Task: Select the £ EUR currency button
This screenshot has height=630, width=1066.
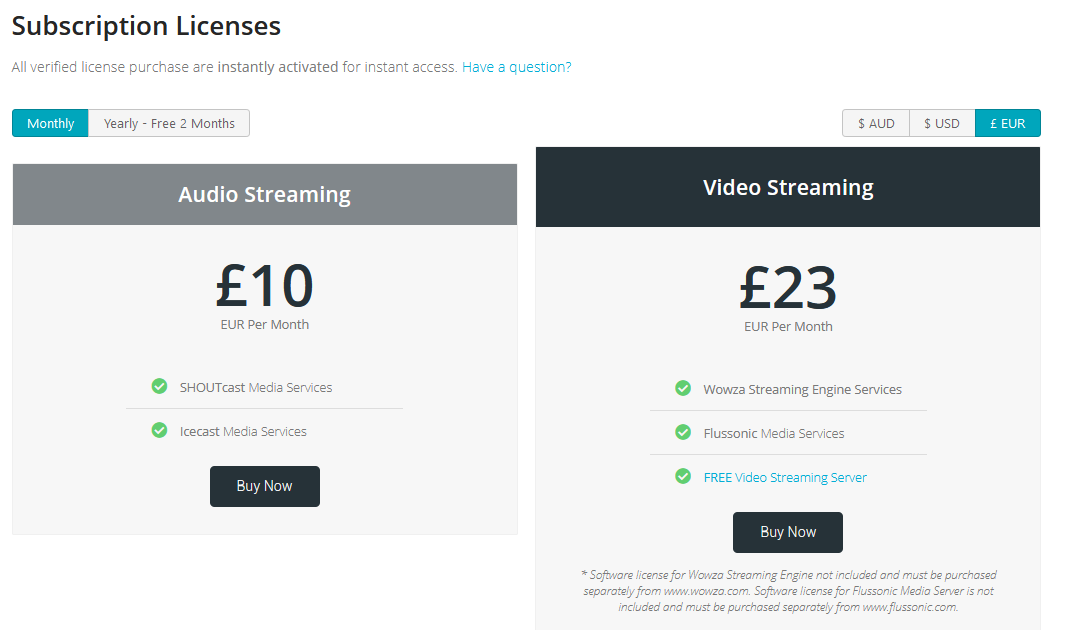Action: pos(1008,123)
